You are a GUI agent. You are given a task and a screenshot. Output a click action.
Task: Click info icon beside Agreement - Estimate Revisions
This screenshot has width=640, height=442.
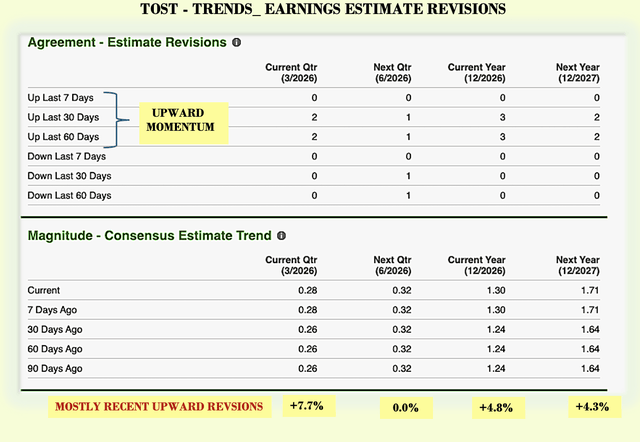coord(236,42)
